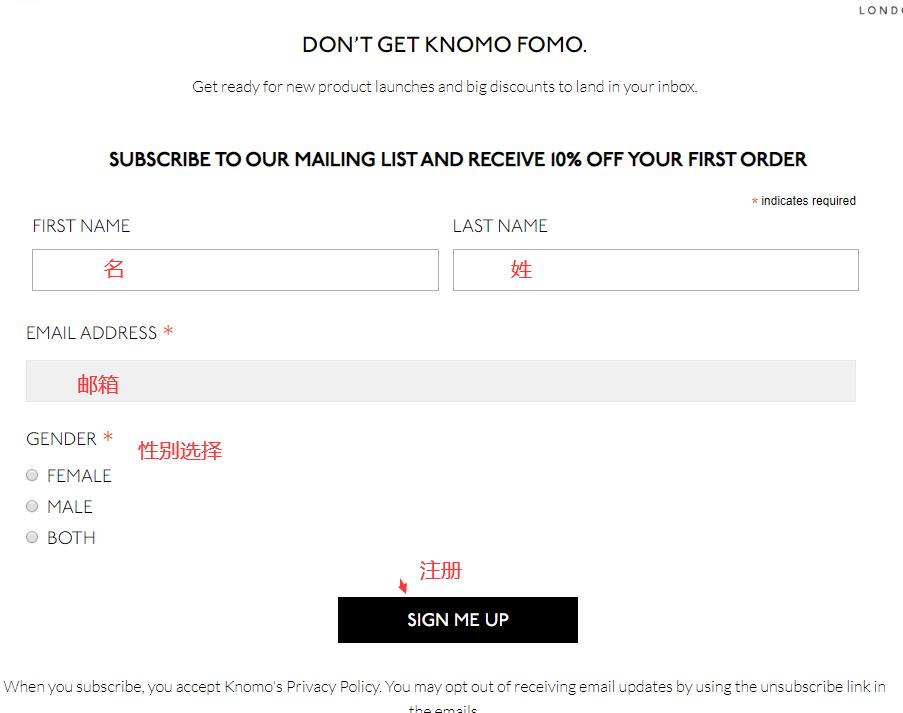Viewport: 903px width, 713px height.
Task: Click the mailing list 10% off heading
Action: 457,159
